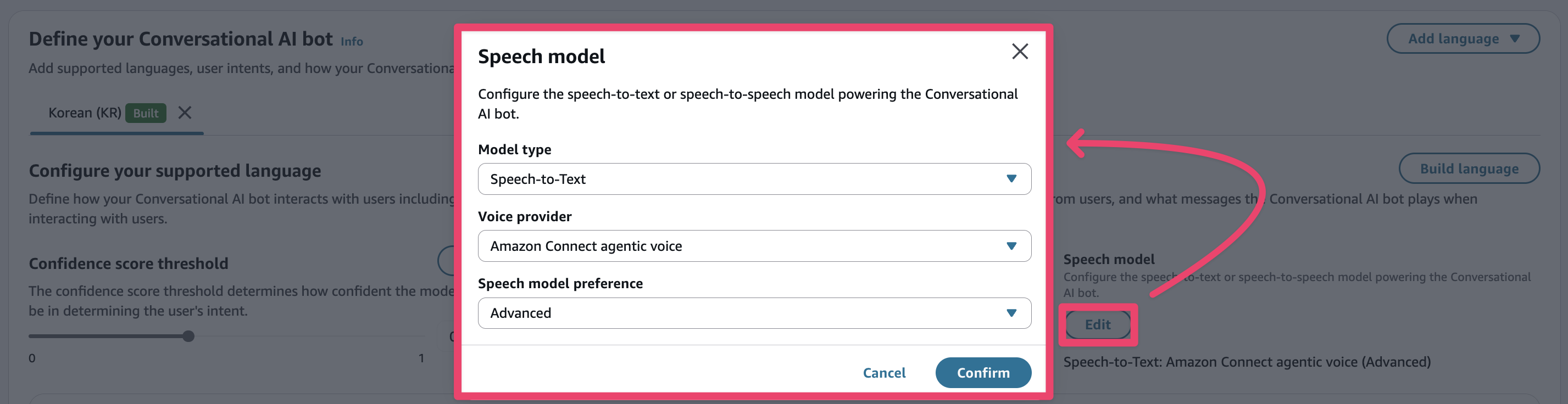
Task: Open the Advanced preference combo box
Action: click(x=754, y=313)
